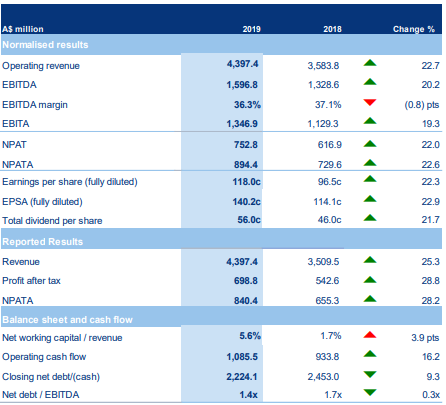The height and width of the screenshot is (405, 446).
Task: Click the green down arrow for Closing net debt
Action: (x=370, y=374)
